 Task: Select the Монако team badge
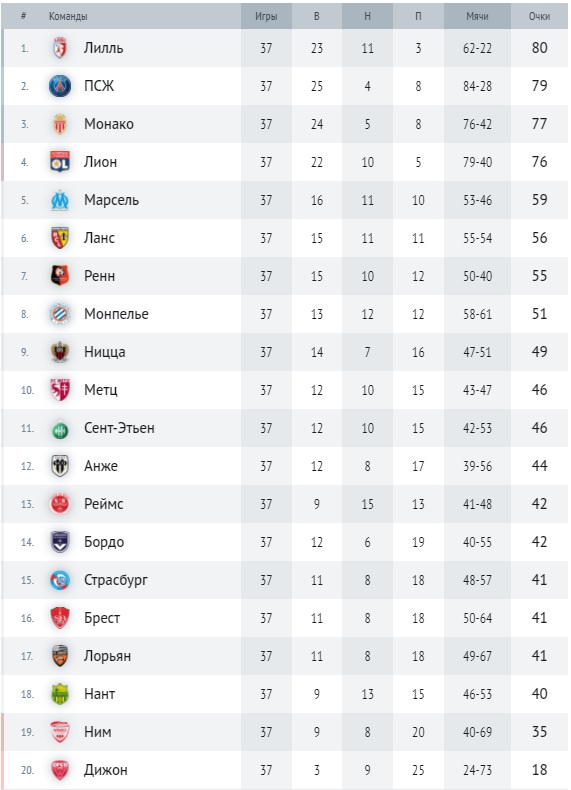[60, 124]
